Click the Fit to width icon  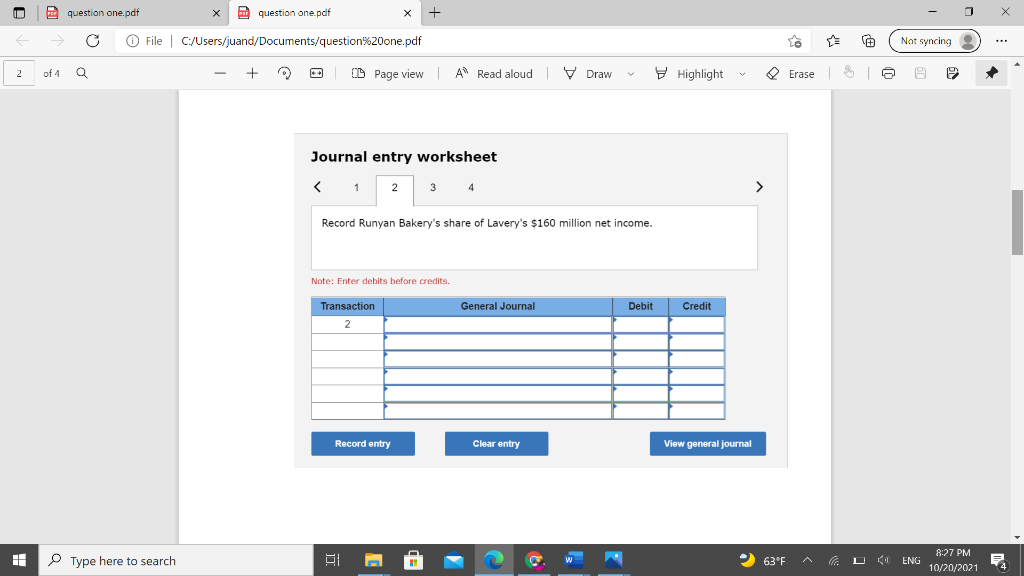pos(317,73)
